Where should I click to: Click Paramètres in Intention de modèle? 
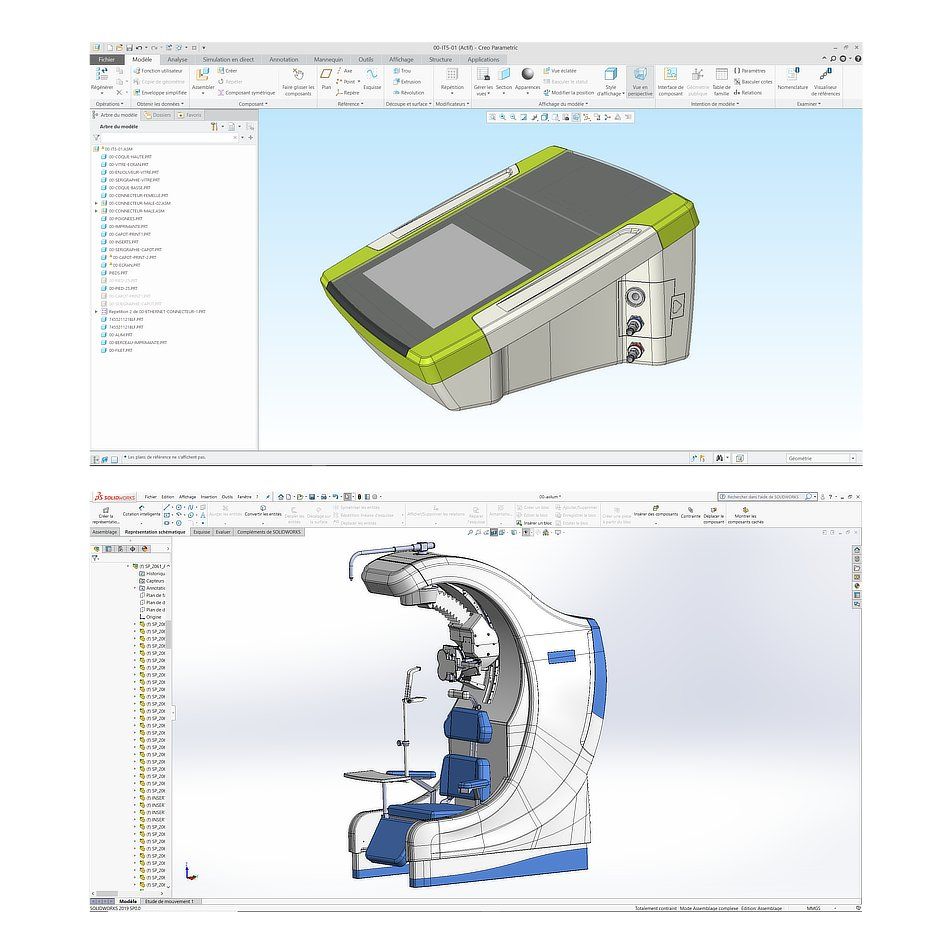pyautogui.click(x=750, y=71)
